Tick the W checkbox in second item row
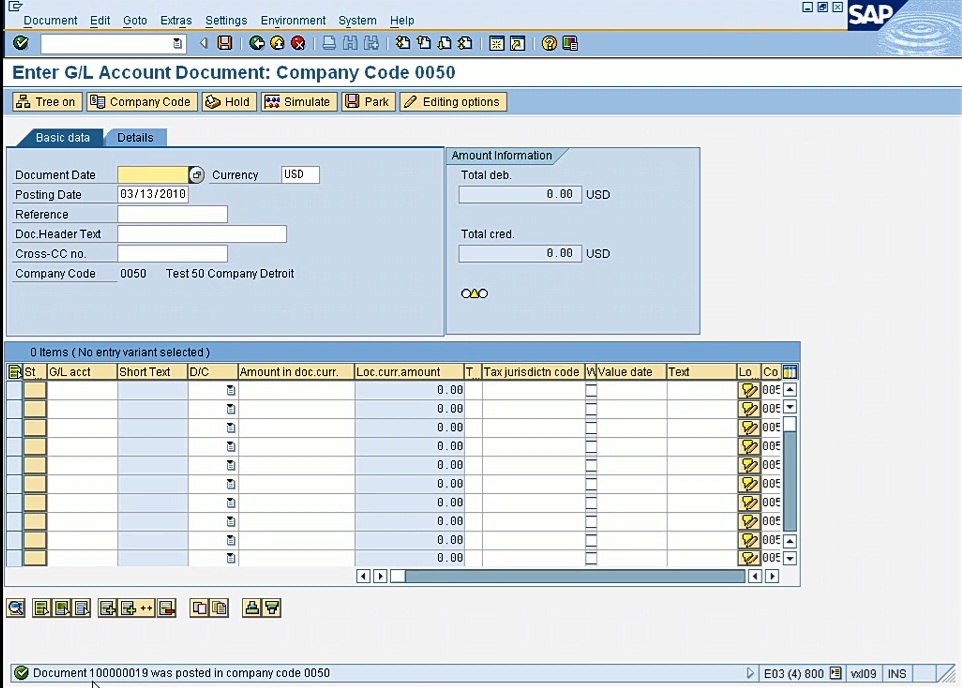The height and width of the screenshot is (688, 962). point(591,409)
